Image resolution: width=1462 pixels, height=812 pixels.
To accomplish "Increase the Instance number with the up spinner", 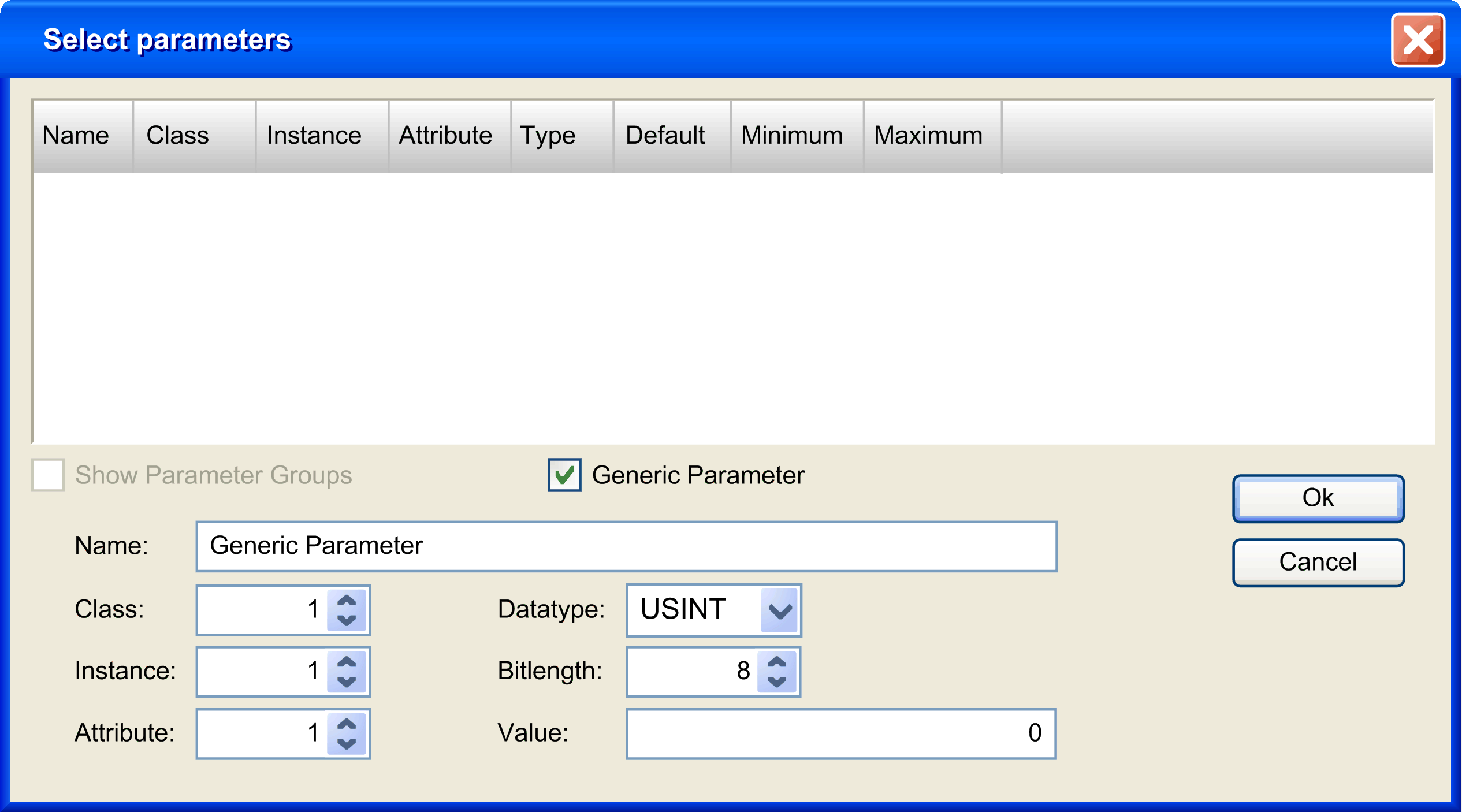I will 347,661.
